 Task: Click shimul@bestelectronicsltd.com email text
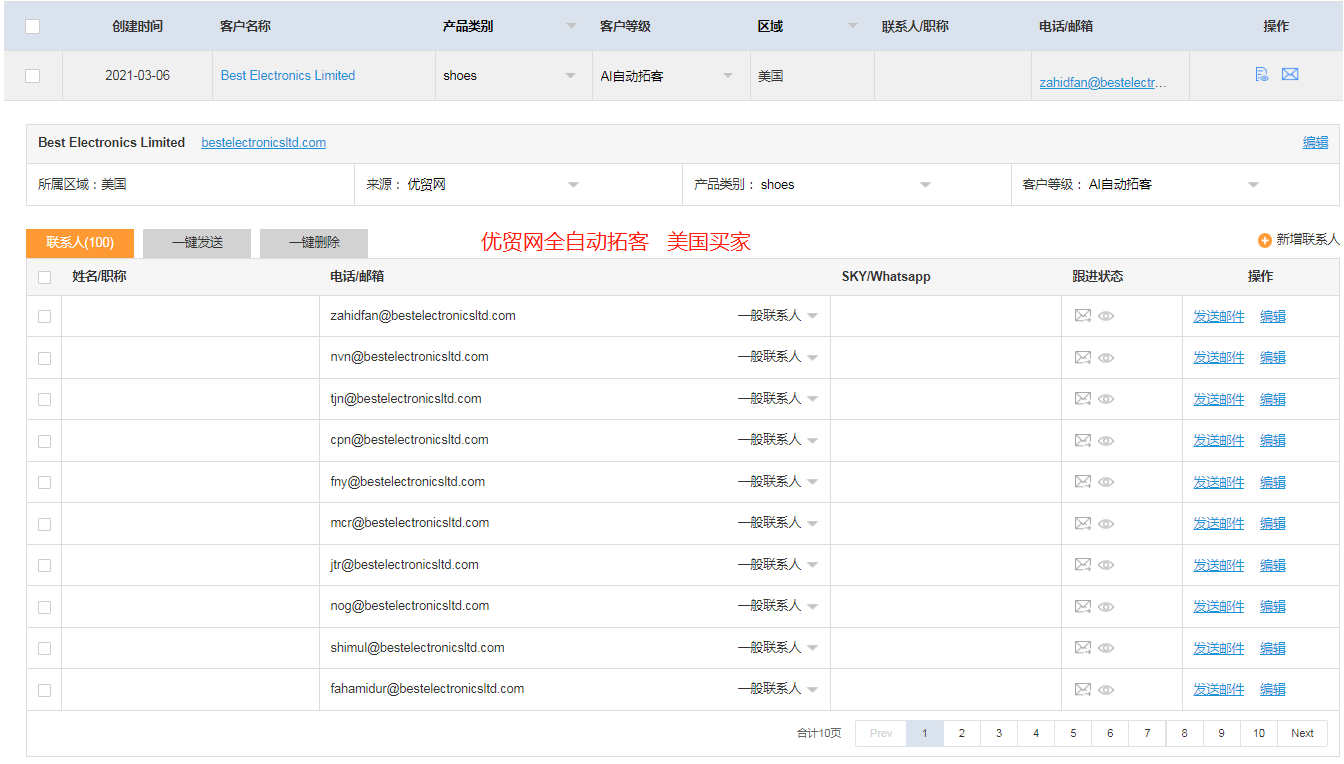click(417, 647)
